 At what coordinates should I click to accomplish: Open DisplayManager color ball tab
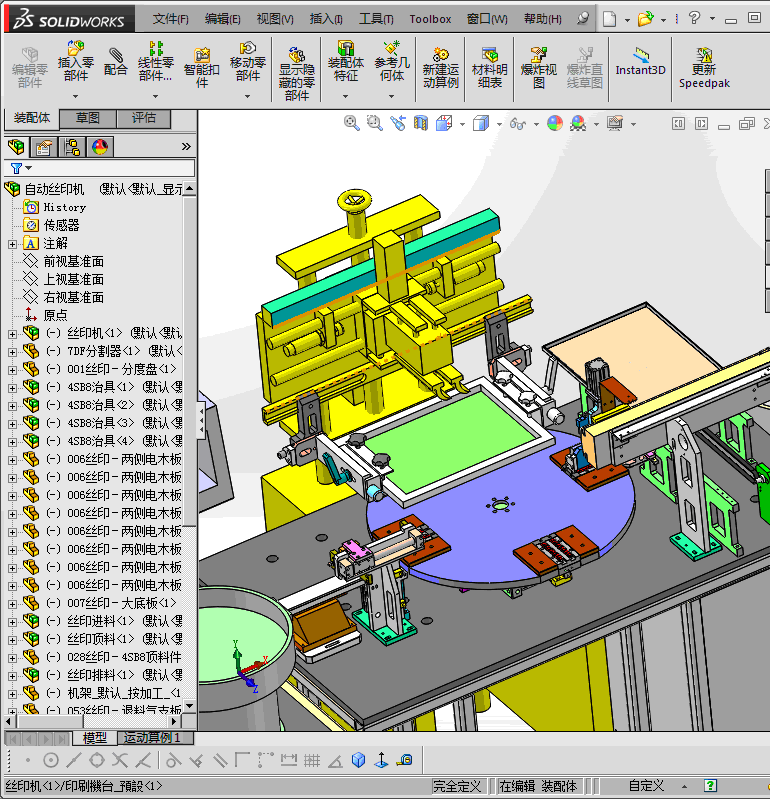(100, 147)
